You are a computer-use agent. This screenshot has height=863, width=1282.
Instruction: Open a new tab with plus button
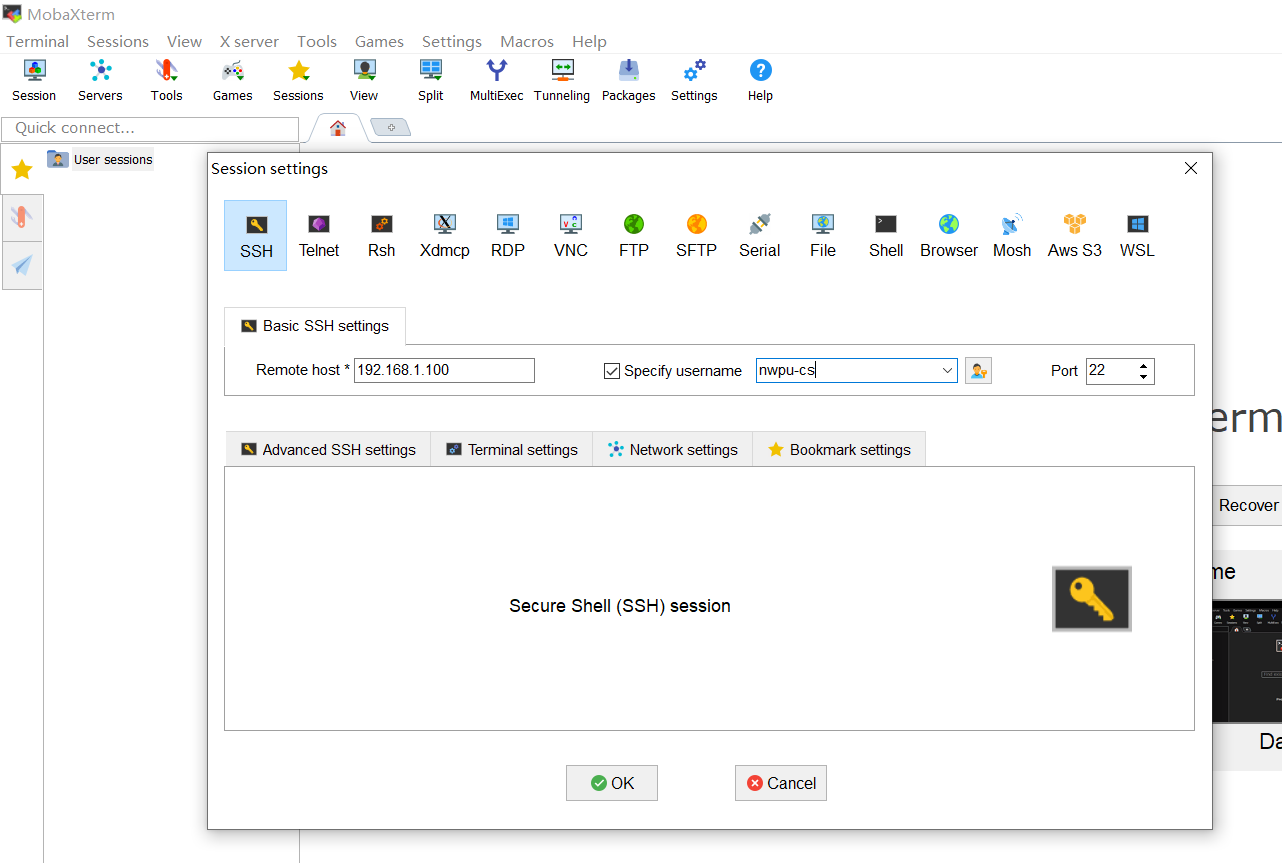click(391, 128)
